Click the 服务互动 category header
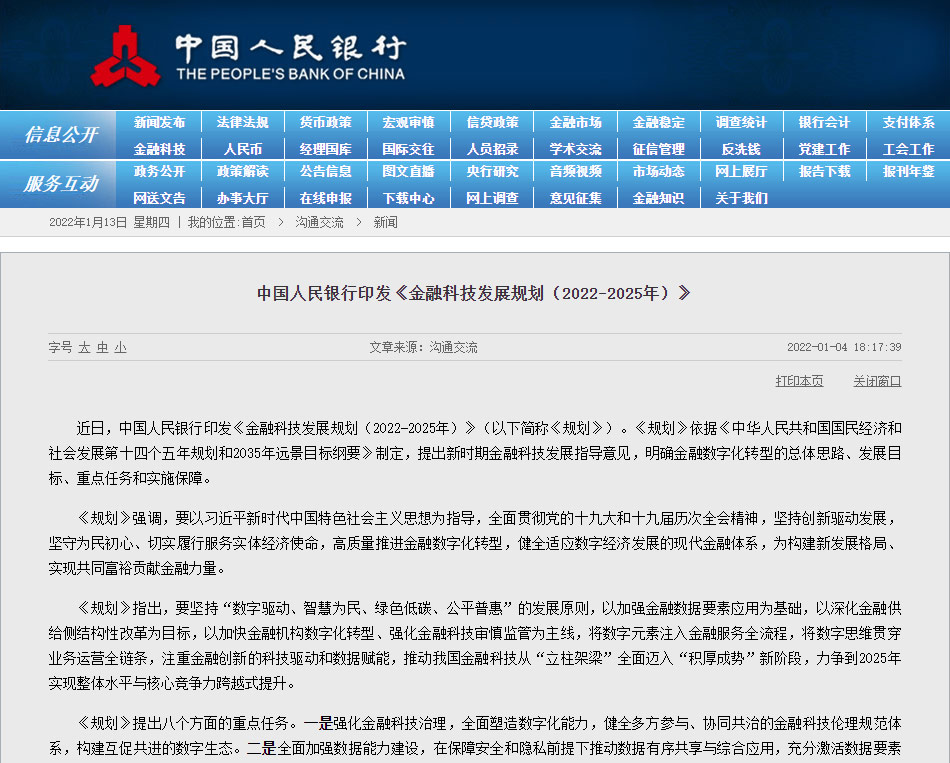The height and width of the screenshot is (763, 950). tap(61, 184)
